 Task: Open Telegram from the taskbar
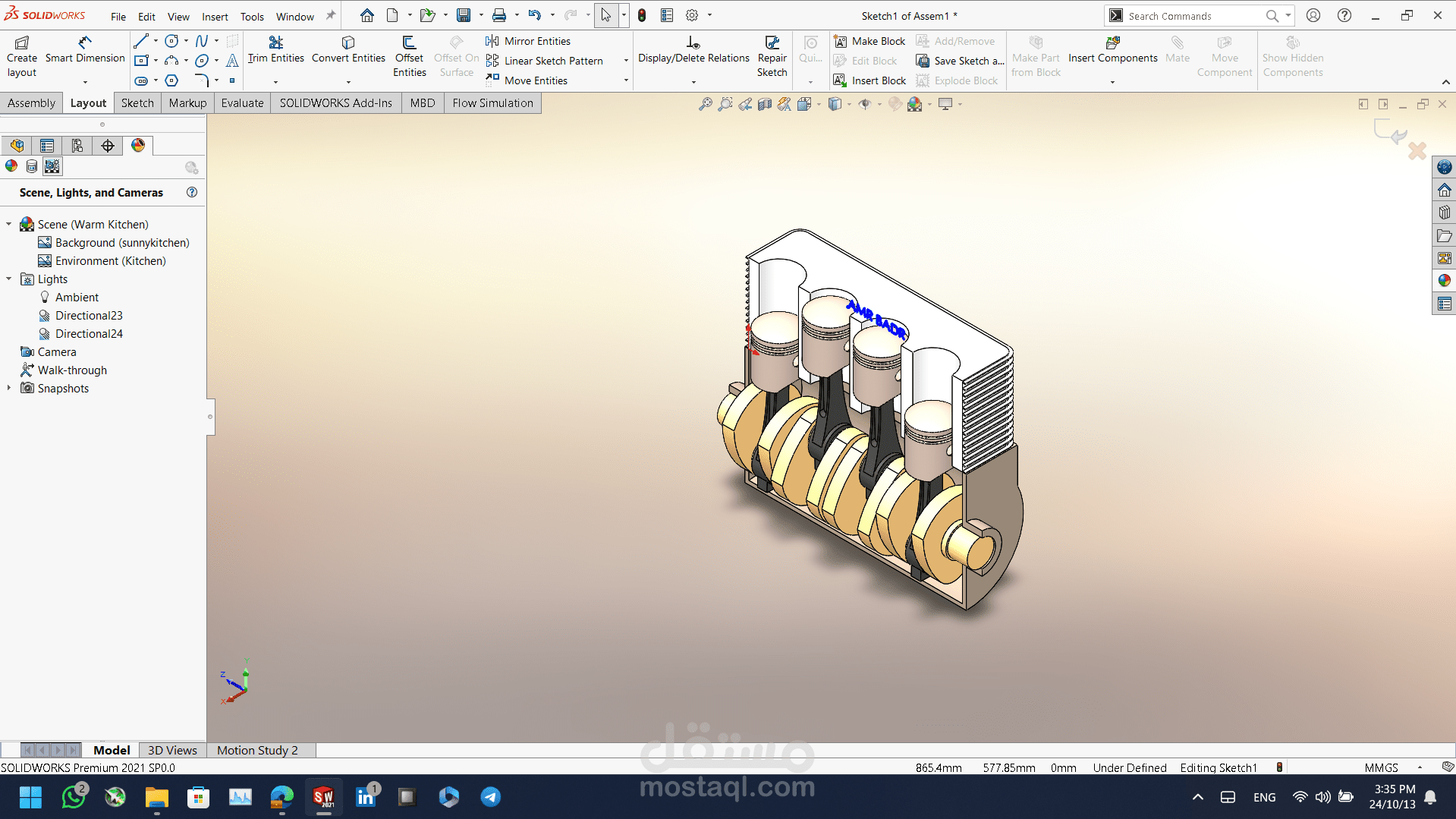tap(491, 797)
